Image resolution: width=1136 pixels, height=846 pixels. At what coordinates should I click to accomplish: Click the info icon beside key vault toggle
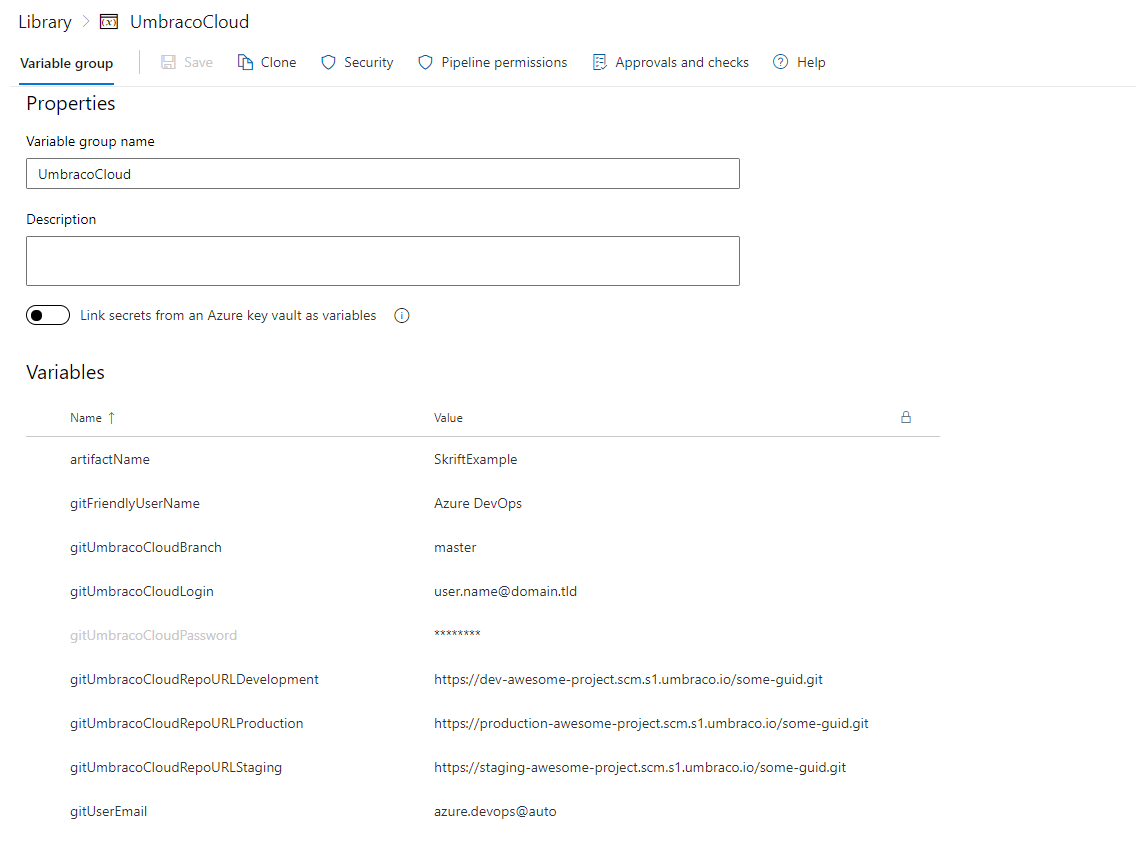[401, 316]
